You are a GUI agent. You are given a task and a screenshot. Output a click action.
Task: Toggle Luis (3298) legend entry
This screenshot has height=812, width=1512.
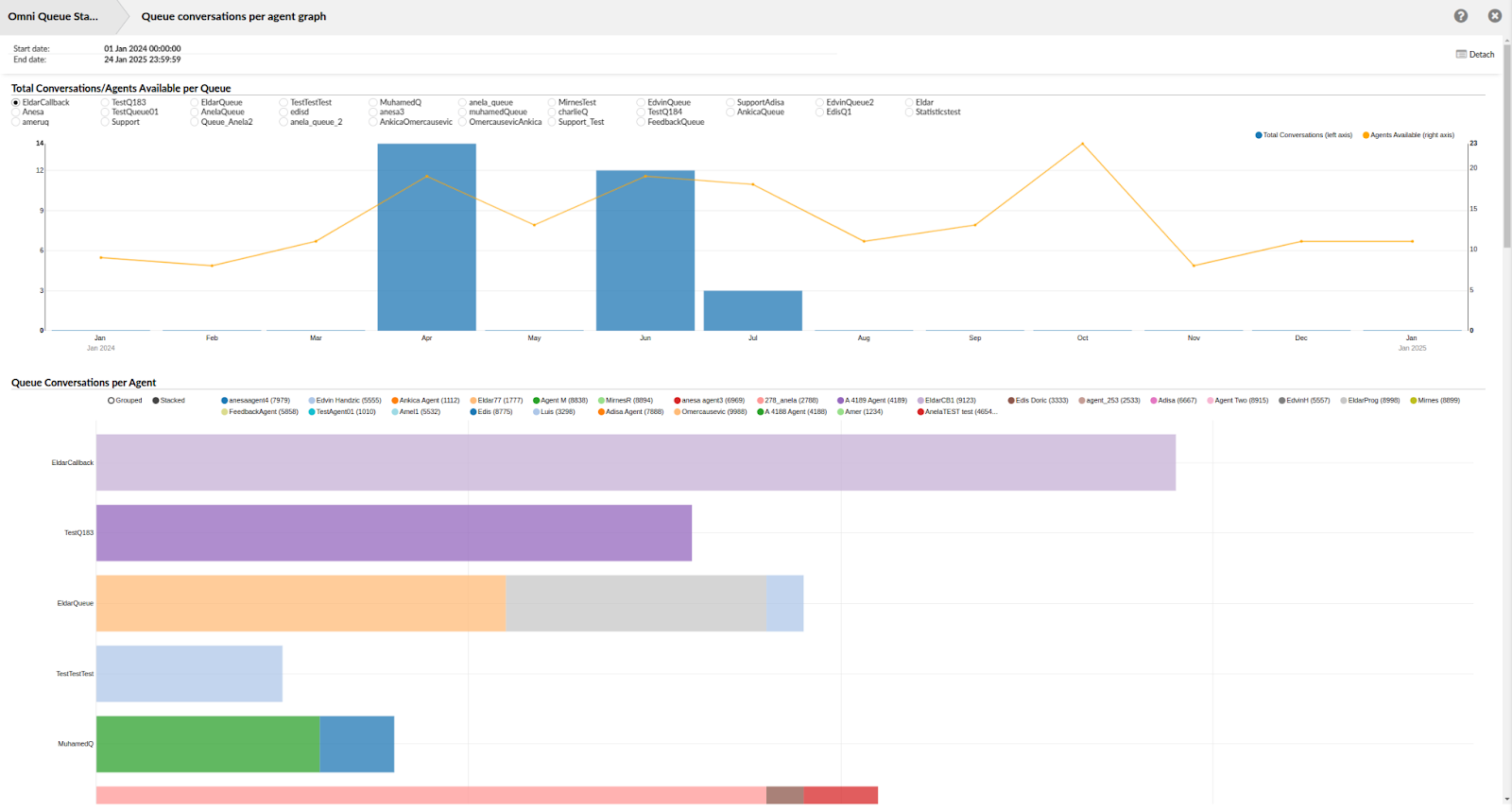pos(554,412)
